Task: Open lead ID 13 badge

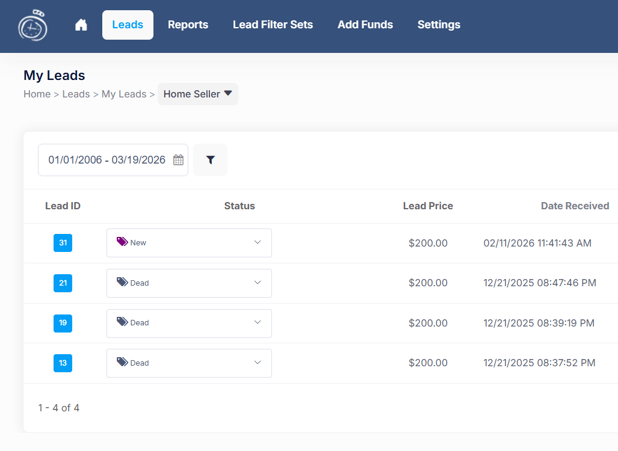Action: tap(63, 363)
